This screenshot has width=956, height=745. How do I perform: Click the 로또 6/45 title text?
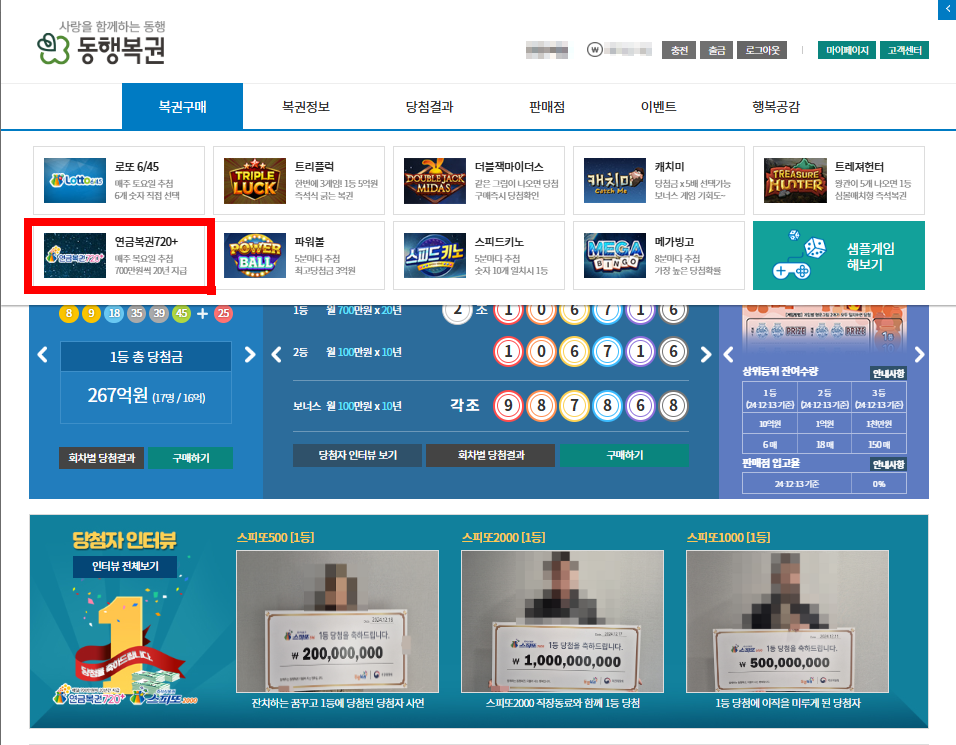click(137, 167)
